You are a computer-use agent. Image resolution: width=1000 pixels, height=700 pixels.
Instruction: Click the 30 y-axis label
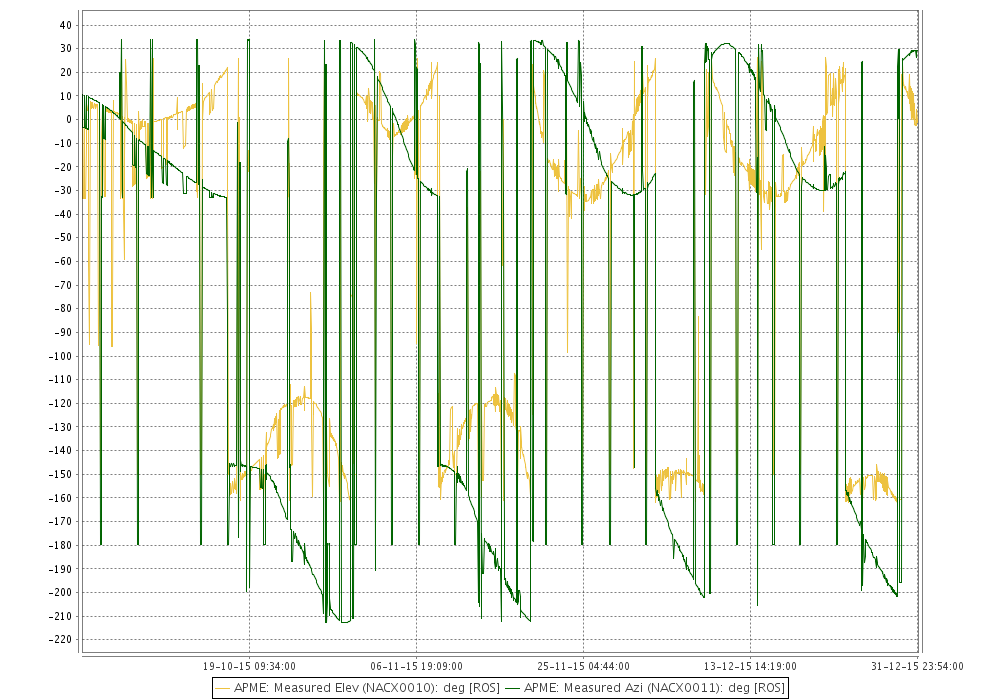coord(66,49)
